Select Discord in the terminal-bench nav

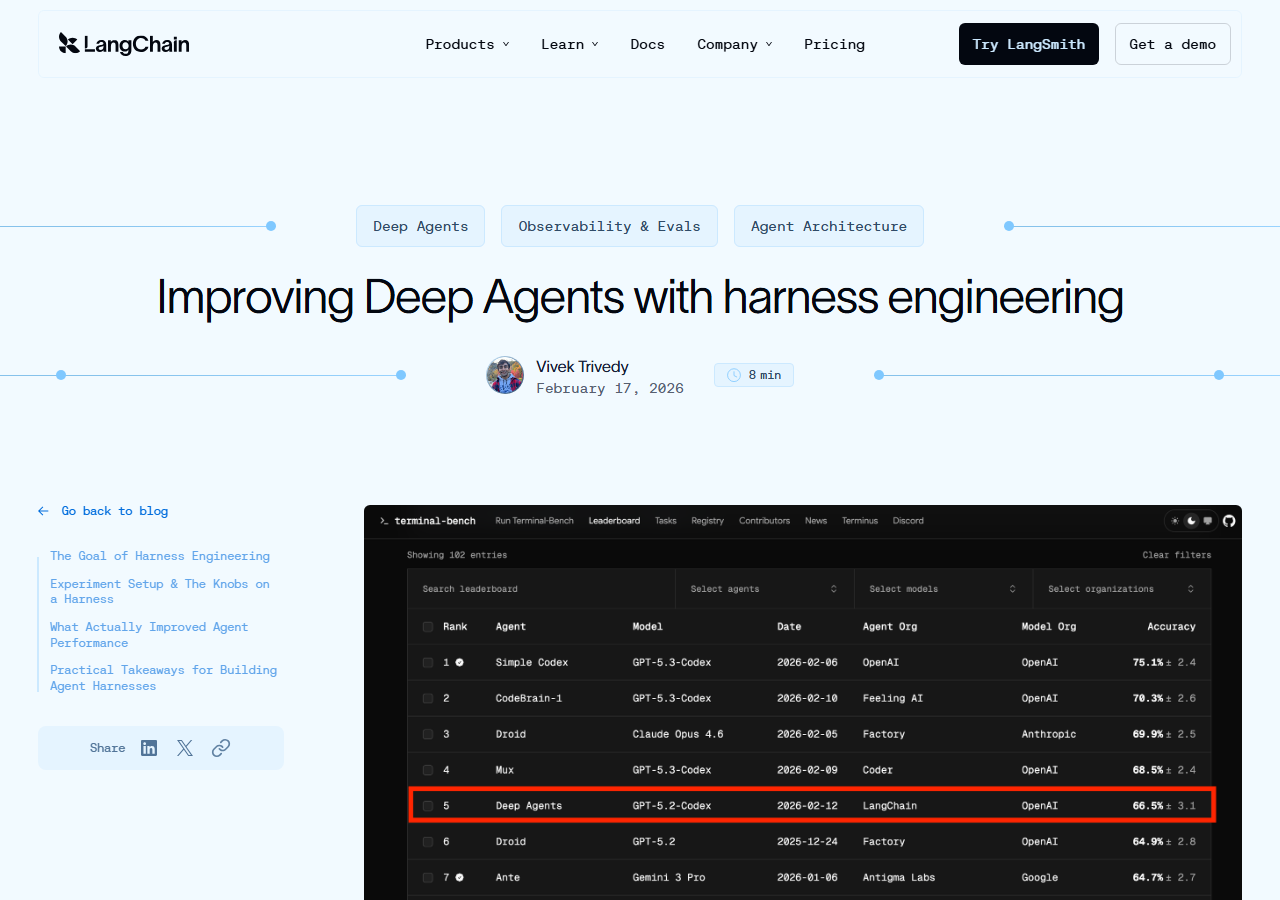(x=909, y=521)
